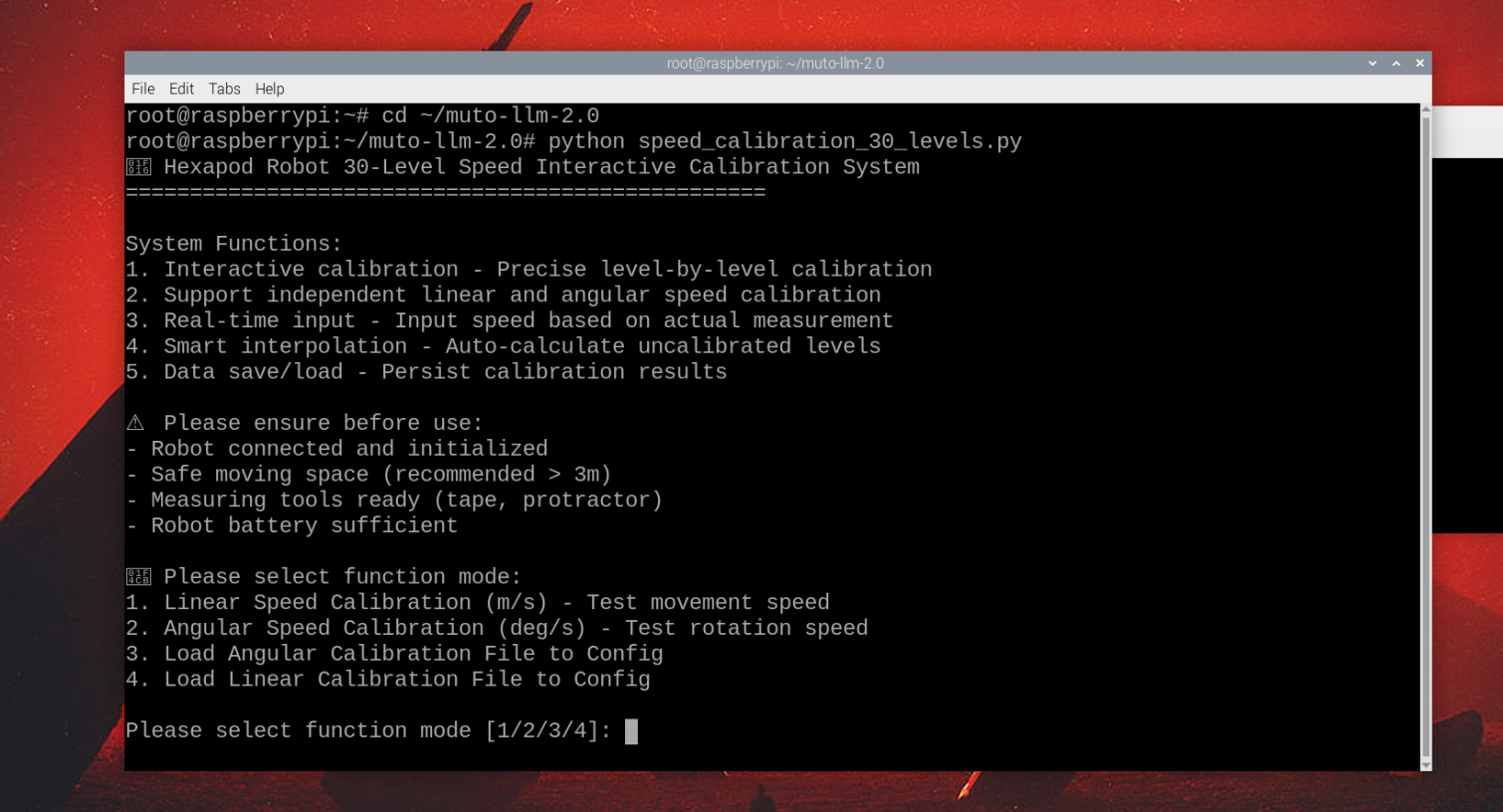
Task: Click the terminal vertical scrollbar thumb
Action: point(1425,437)
